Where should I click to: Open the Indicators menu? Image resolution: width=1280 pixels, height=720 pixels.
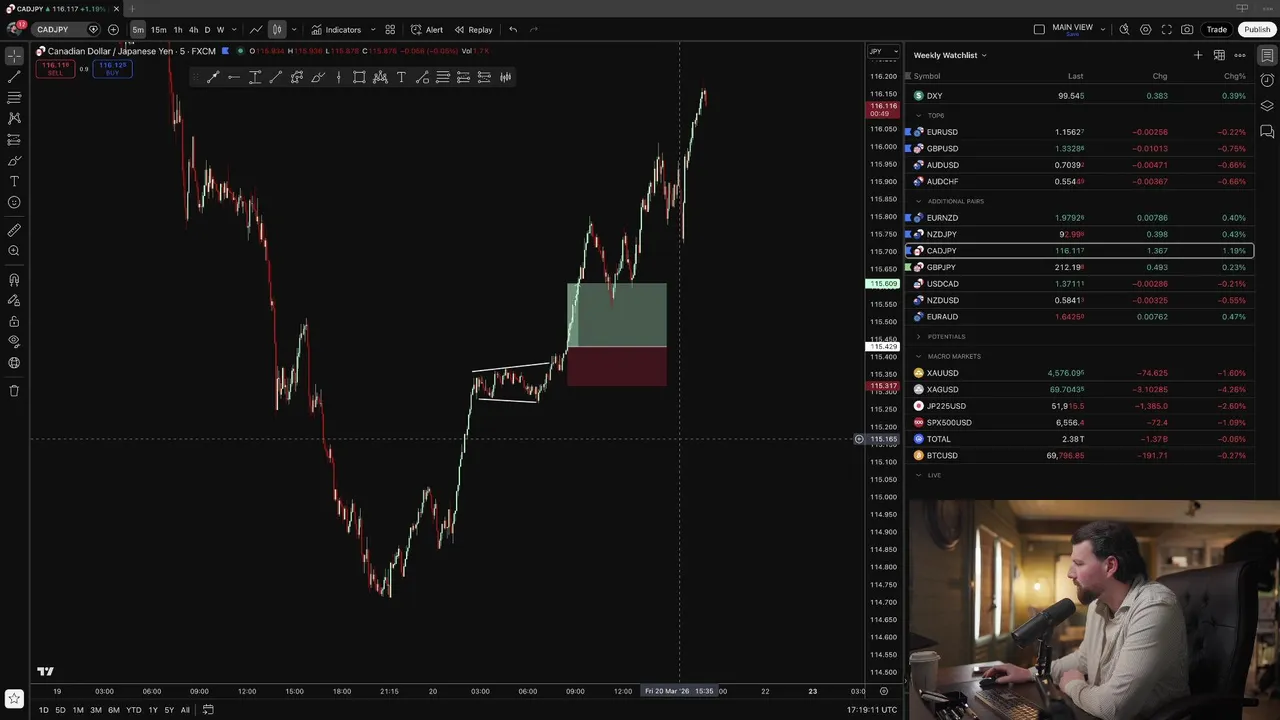coord(337,30)
